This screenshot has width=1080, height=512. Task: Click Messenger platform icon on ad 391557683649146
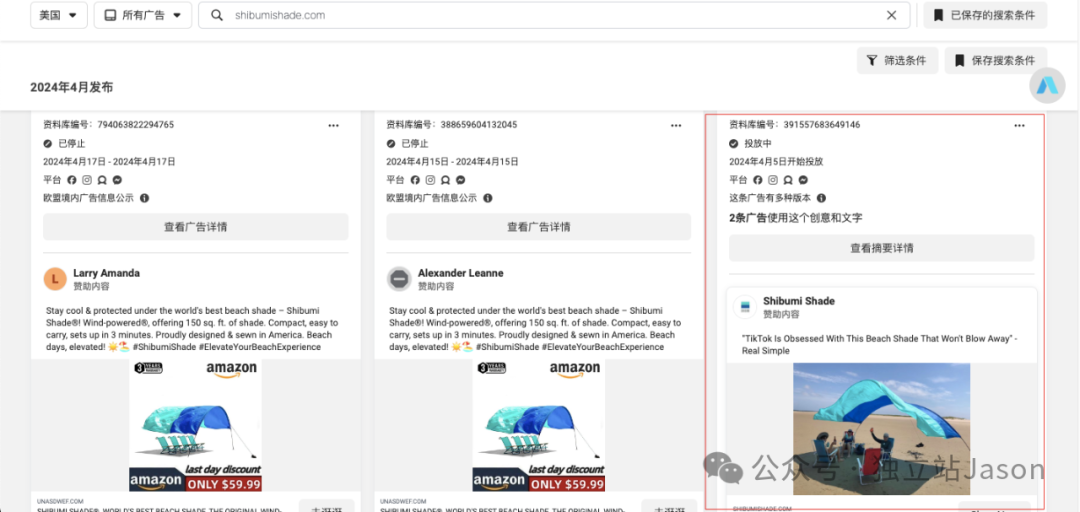click(803, 180)
